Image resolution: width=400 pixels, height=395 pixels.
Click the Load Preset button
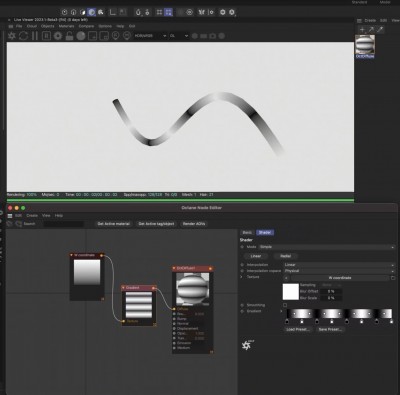[298, 329]
